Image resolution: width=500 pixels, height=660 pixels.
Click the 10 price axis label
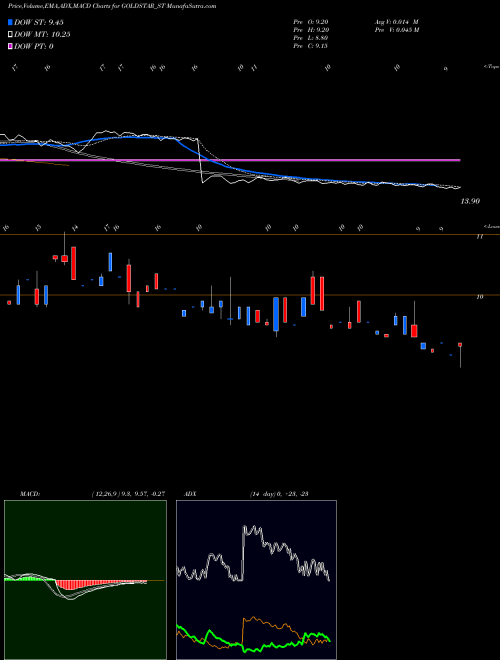coord(479,297)
